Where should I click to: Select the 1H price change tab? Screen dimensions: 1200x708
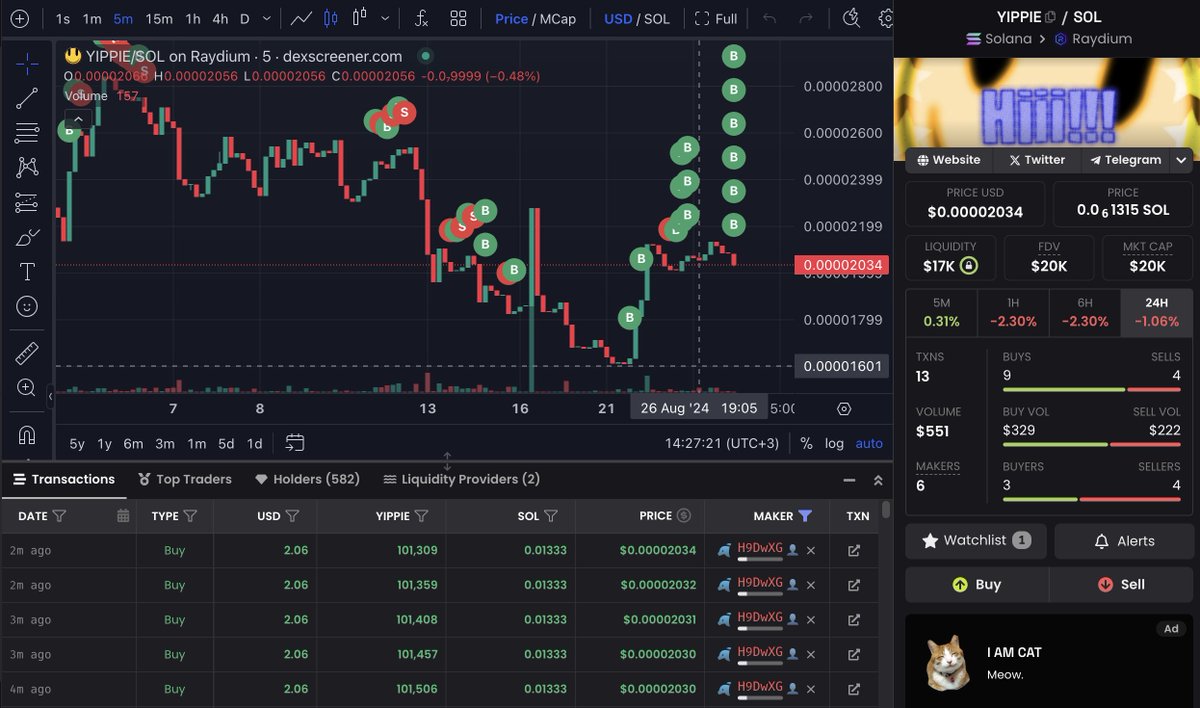coord(1013,312)
